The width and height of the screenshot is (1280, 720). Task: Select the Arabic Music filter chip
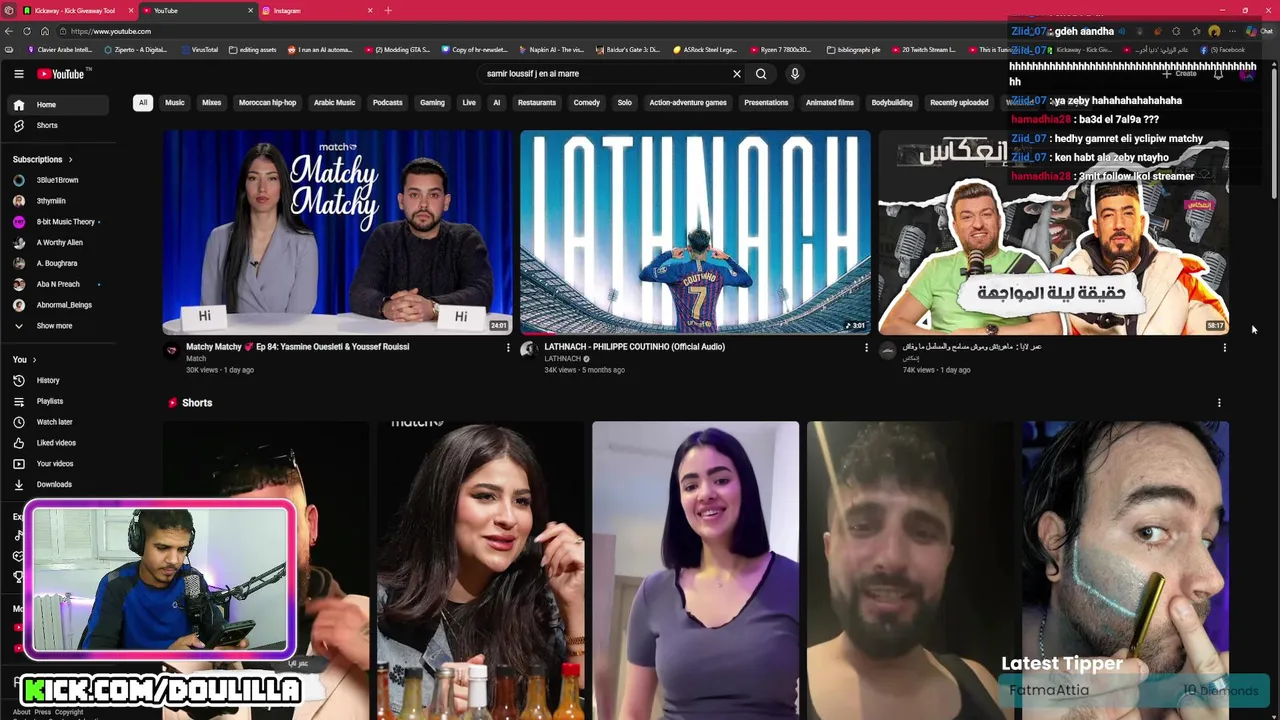(334, 102)
